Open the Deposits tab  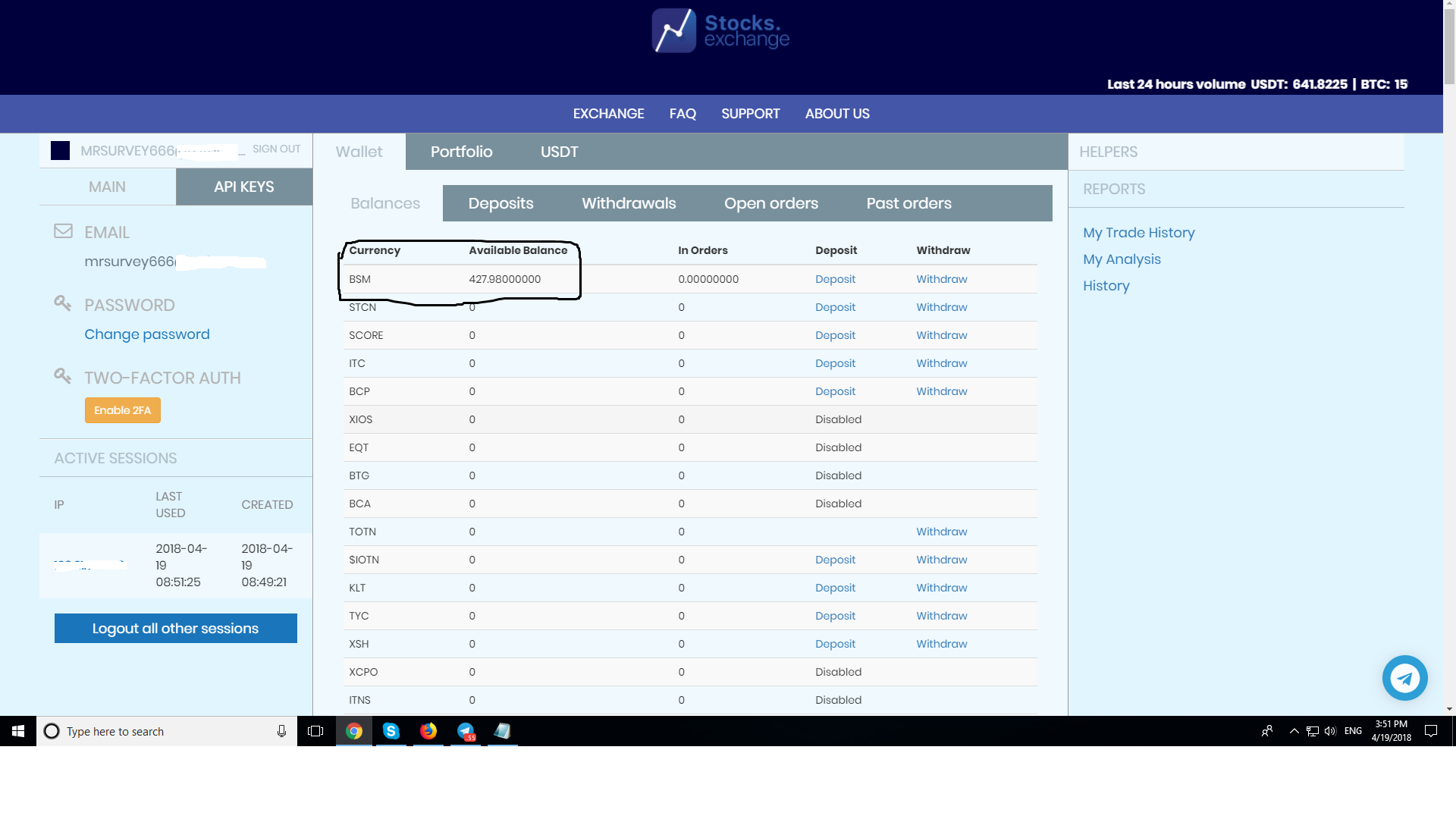click(x=500, y=203)
